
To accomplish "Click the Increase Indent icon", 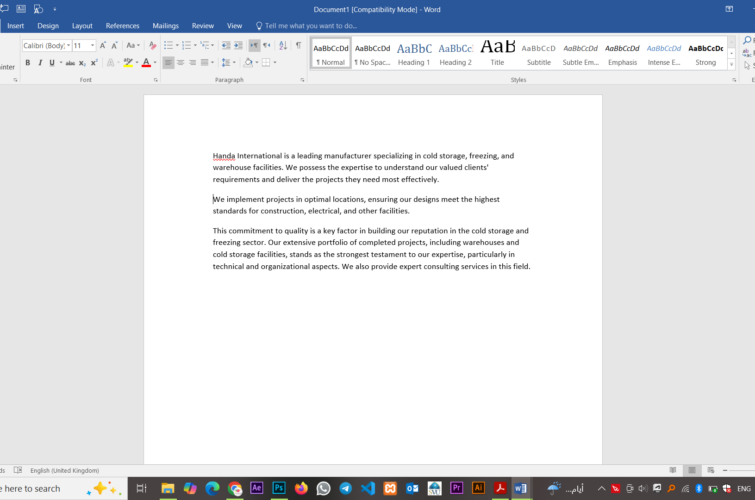I will coord(239,45).
